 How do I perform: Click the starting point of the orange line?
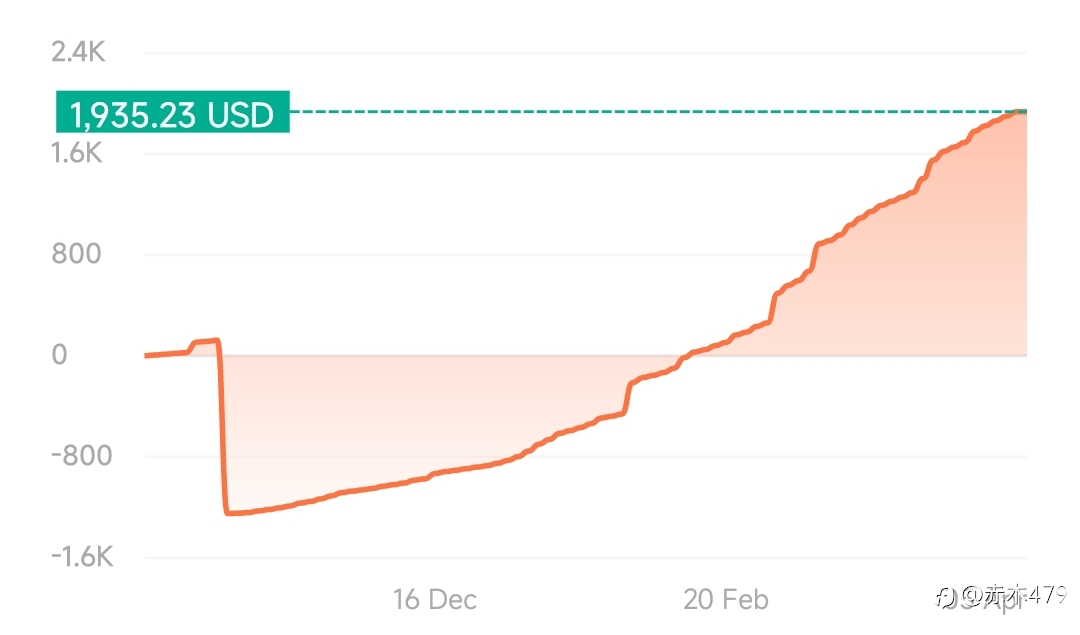pos(146,355)
